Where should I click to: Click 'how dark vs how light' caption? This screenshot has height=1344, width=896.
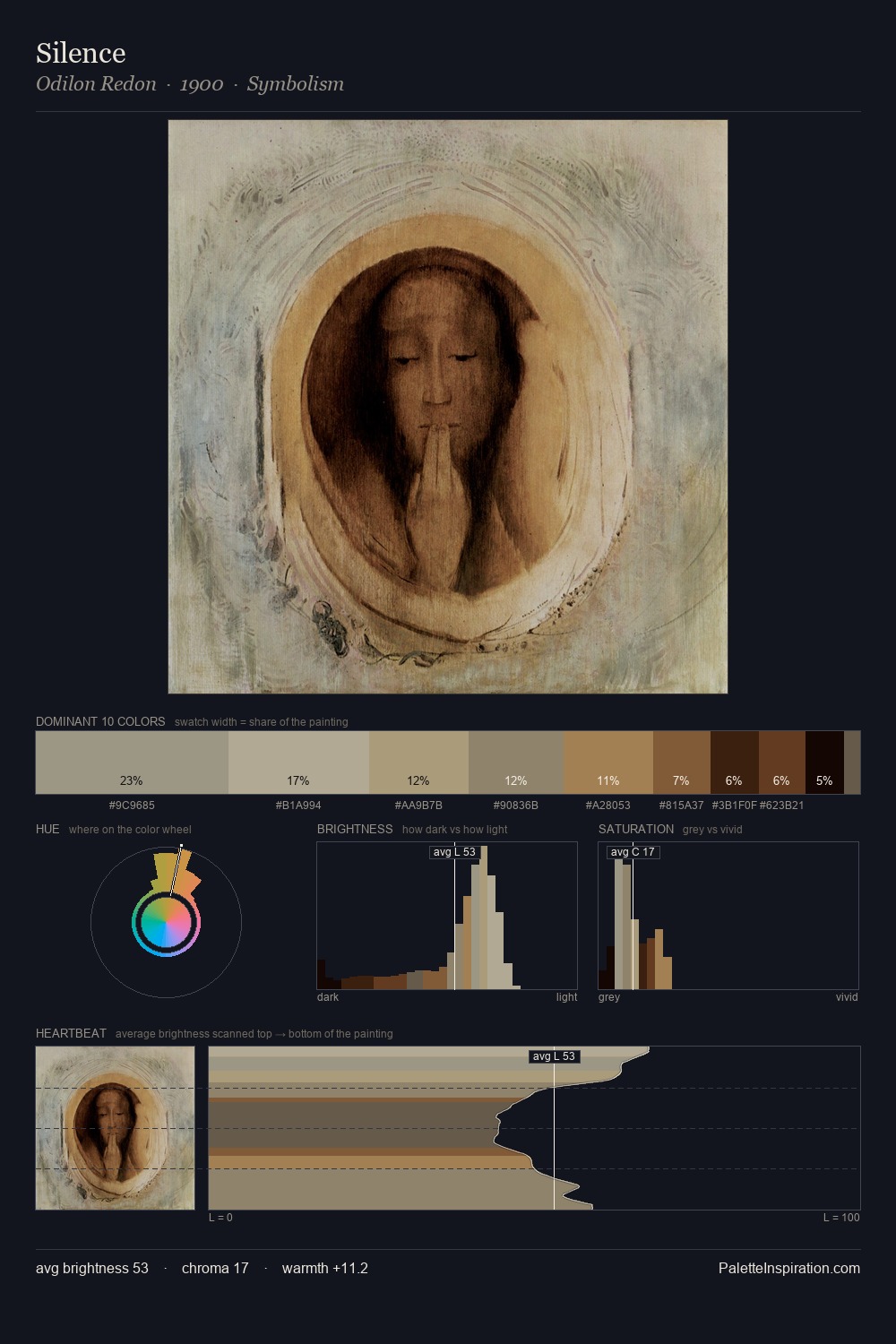pyautogui.click(x=455, y=830)
